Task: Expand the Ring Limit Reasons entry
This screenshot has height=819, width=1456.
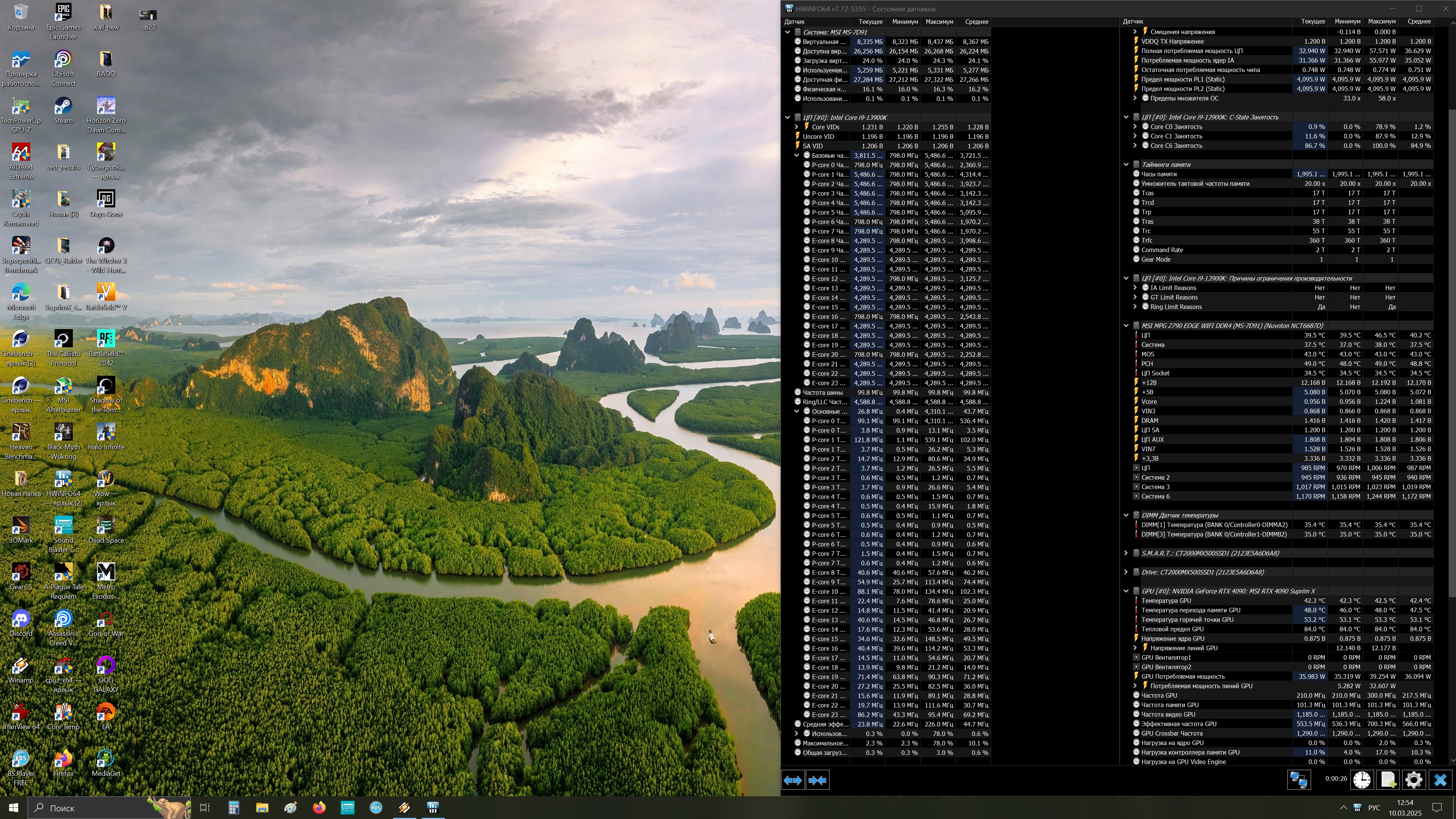Action: pyautogui.click(x=1135, y=307)
